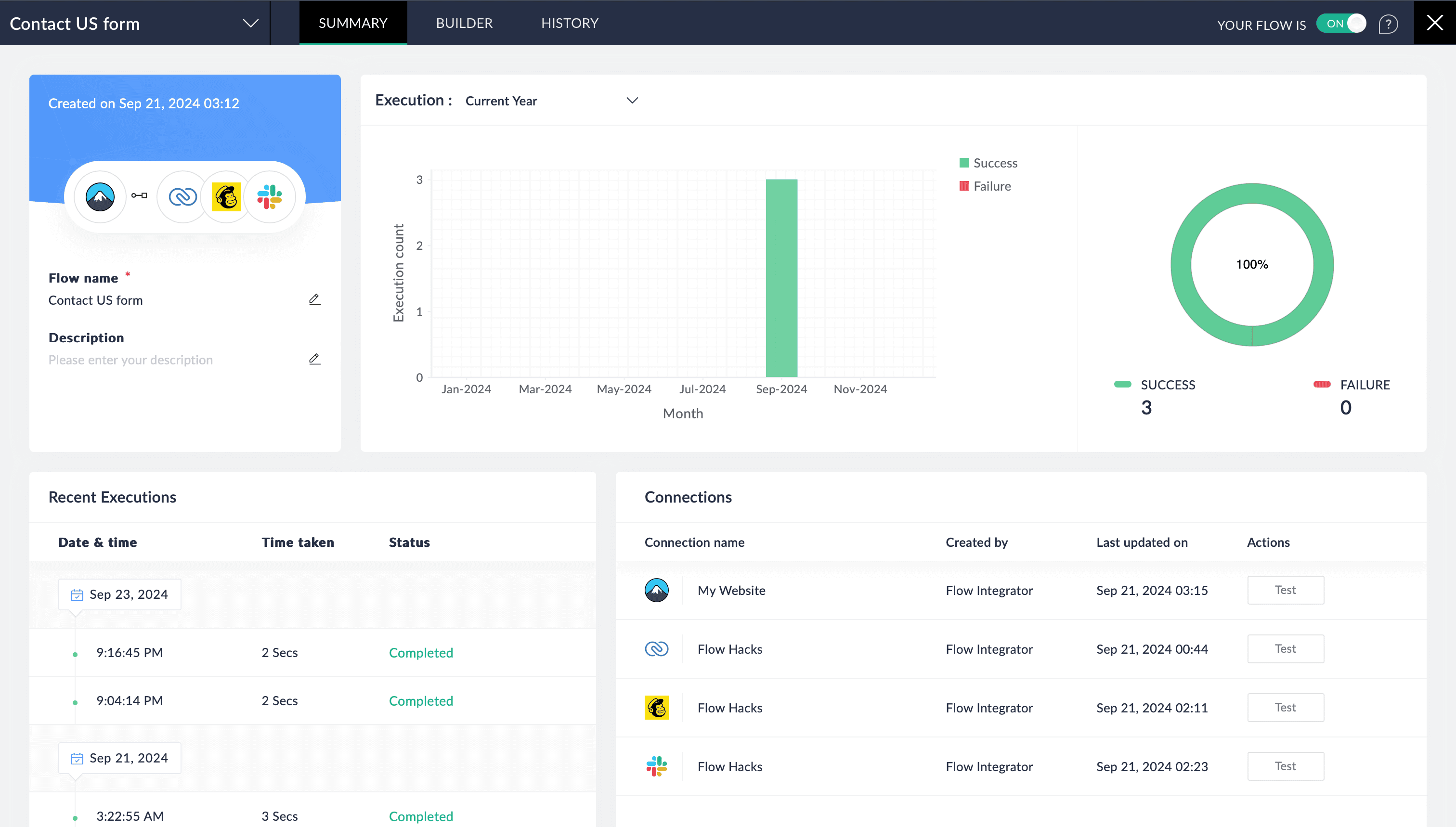Click the mountain website icon in flow card
Screen dimensions: 1456x827
coord(100,196)
